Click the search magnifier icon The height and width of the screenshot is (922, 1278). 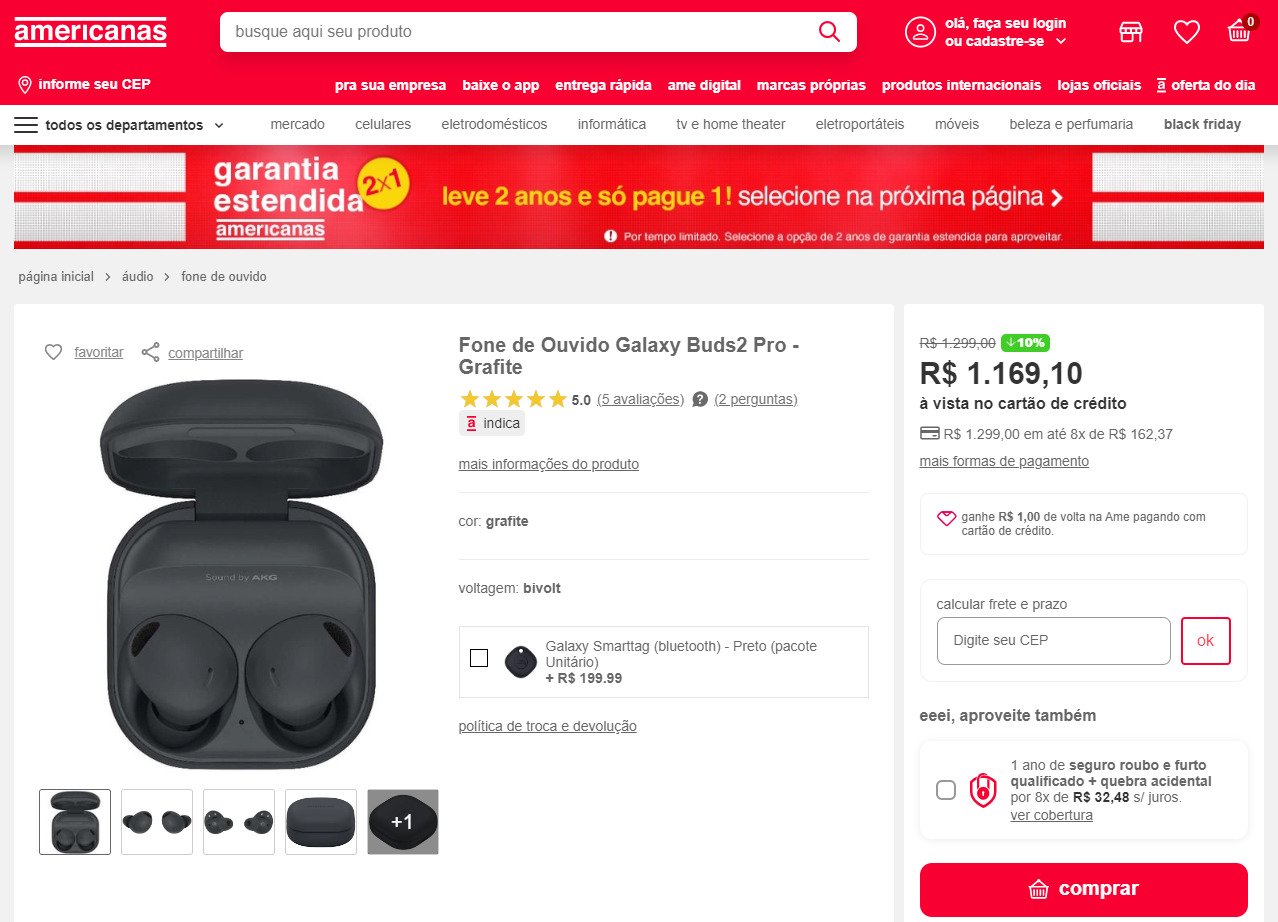coord(829,31)
